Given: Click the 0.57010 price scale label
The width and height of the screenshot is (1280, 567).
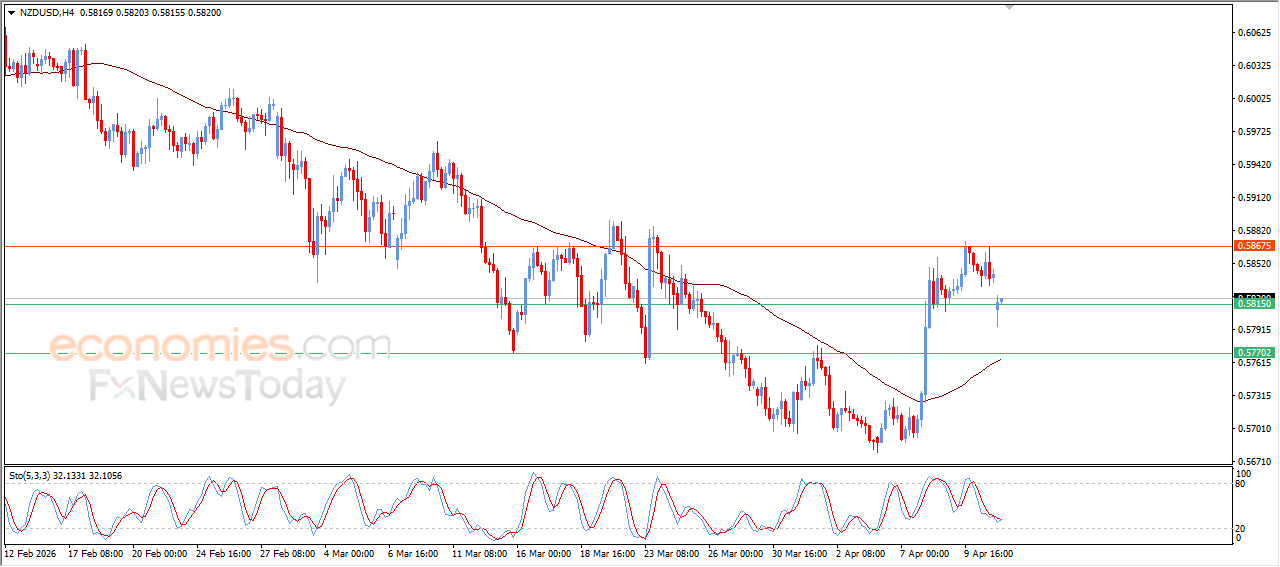Looking at the screenshot, I should (x=1254, y=429).
